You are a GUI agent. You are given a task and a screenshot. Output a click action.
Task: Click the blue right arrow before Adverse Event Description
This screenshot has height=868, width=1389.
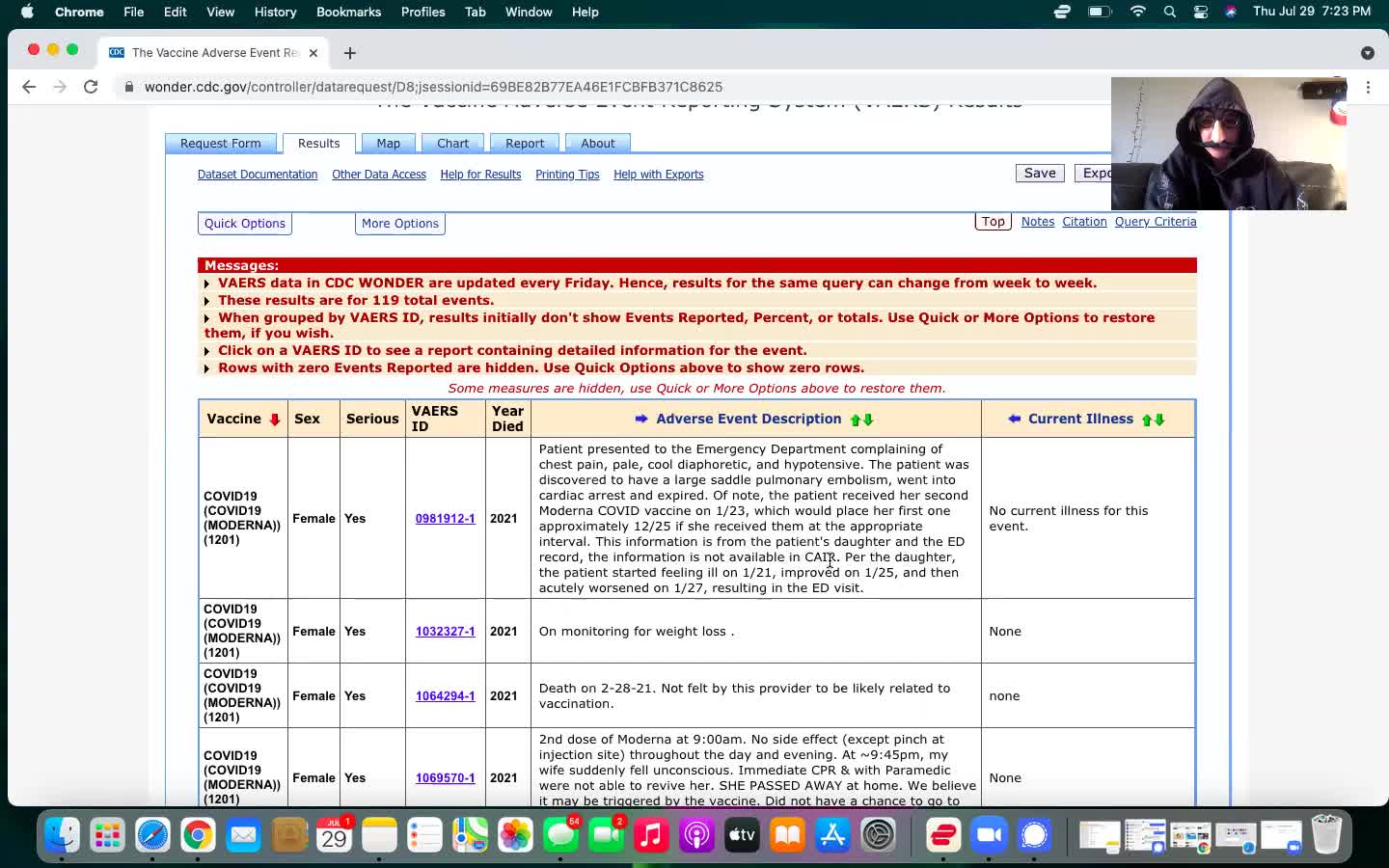(x=641, y=419)
